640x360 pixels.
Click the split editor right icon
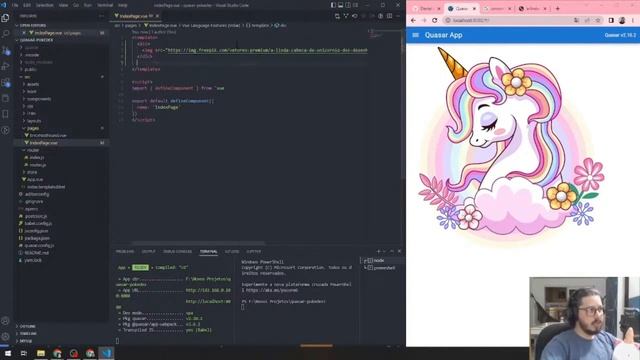tap(389, 16)
